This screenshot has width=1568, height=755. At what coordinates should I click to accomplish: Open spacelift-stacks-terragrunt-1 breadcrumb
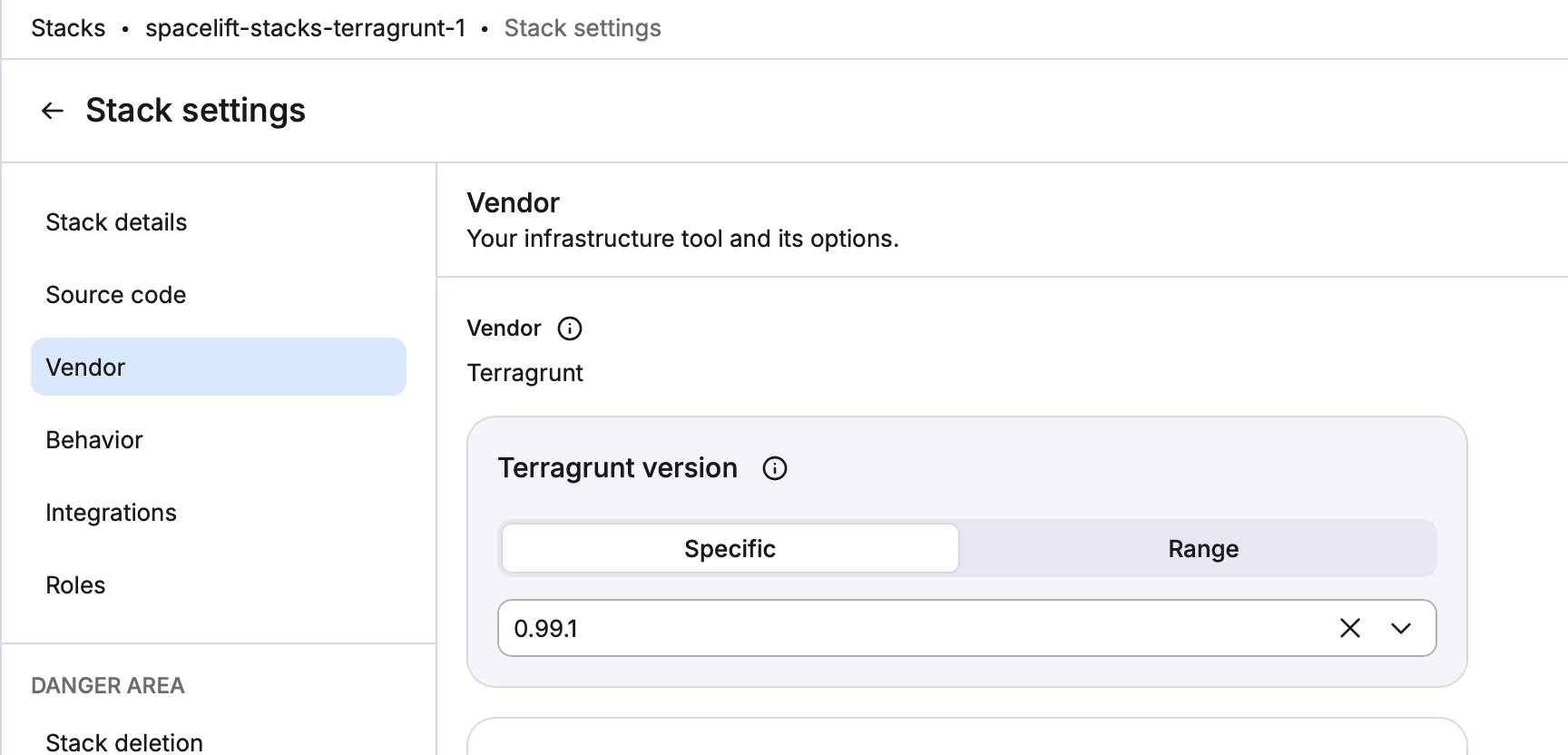306,28
